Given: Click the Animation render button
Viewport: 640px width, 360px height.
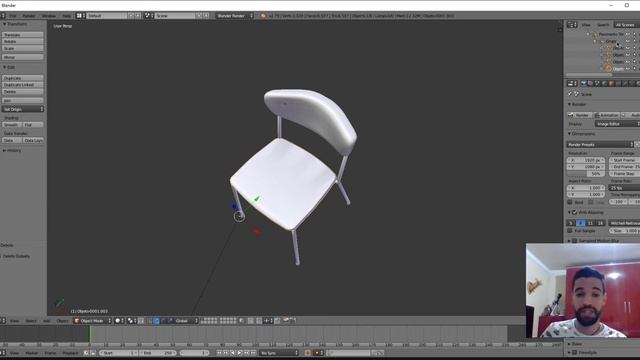Looking at the screenshot, I should pos(607,115).
